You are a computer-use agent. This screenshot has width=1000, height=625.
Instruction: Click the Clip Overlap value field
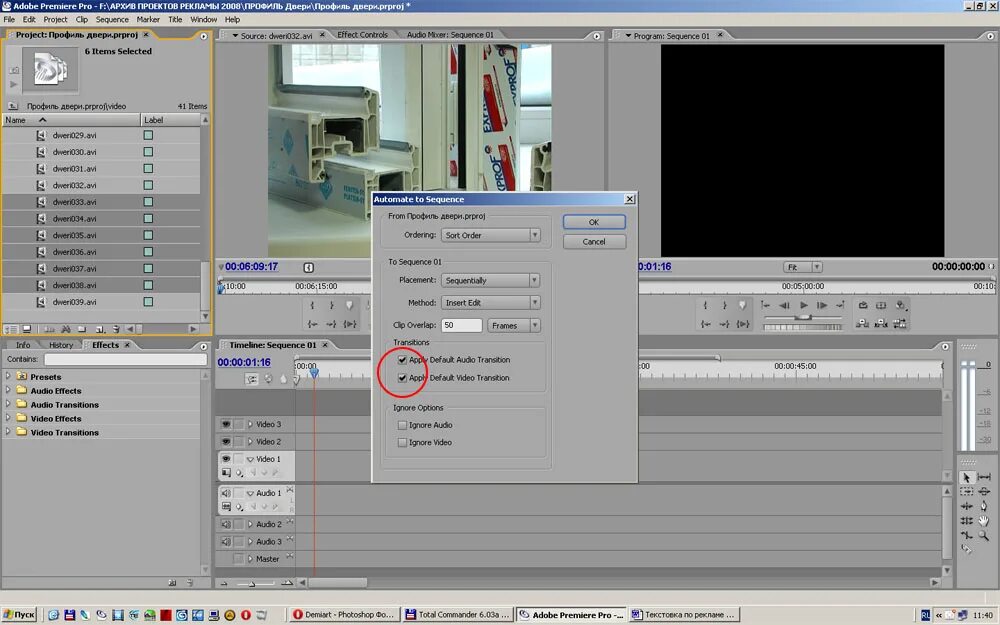tap(462, 325)
